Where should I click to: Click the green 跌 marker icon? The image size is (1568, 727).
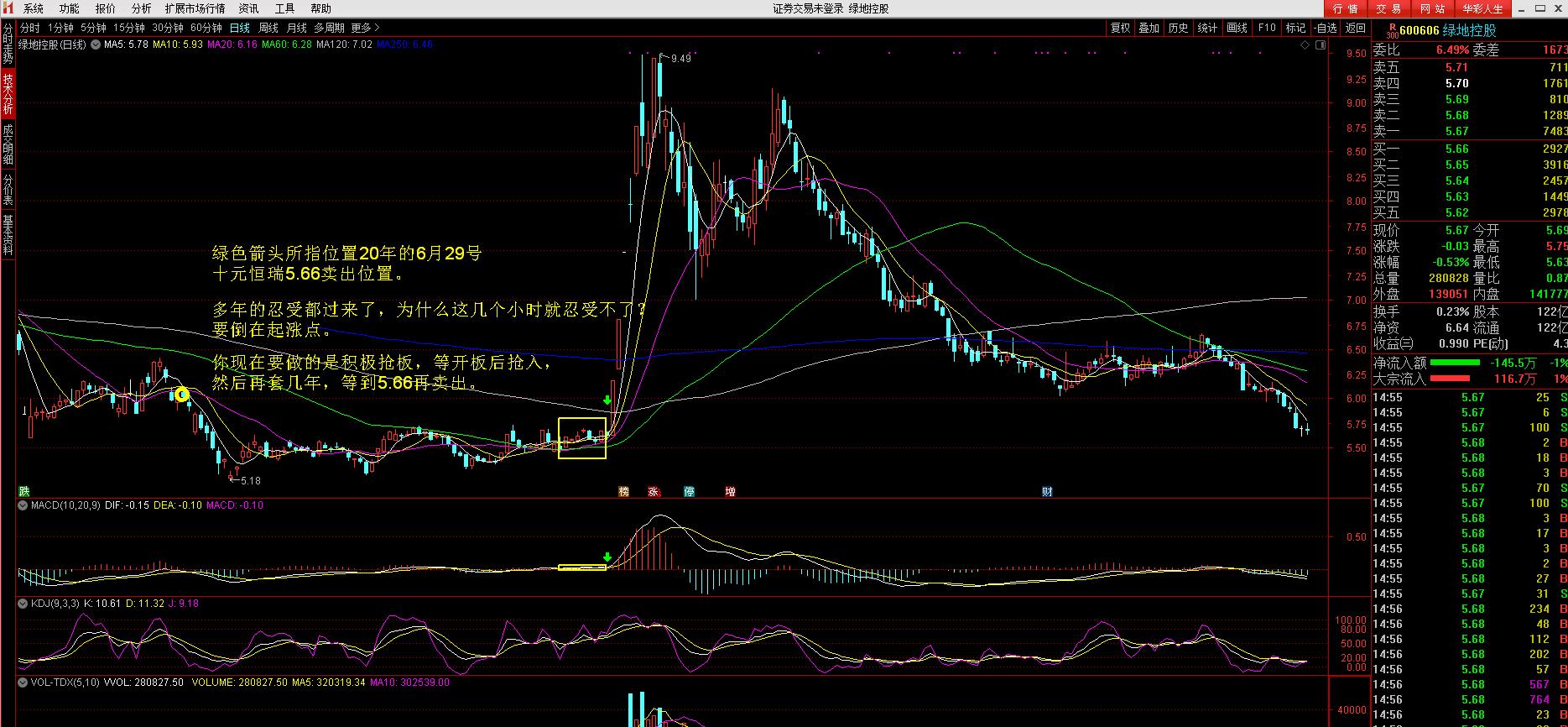pyautogui.click(x=24, y=491)
